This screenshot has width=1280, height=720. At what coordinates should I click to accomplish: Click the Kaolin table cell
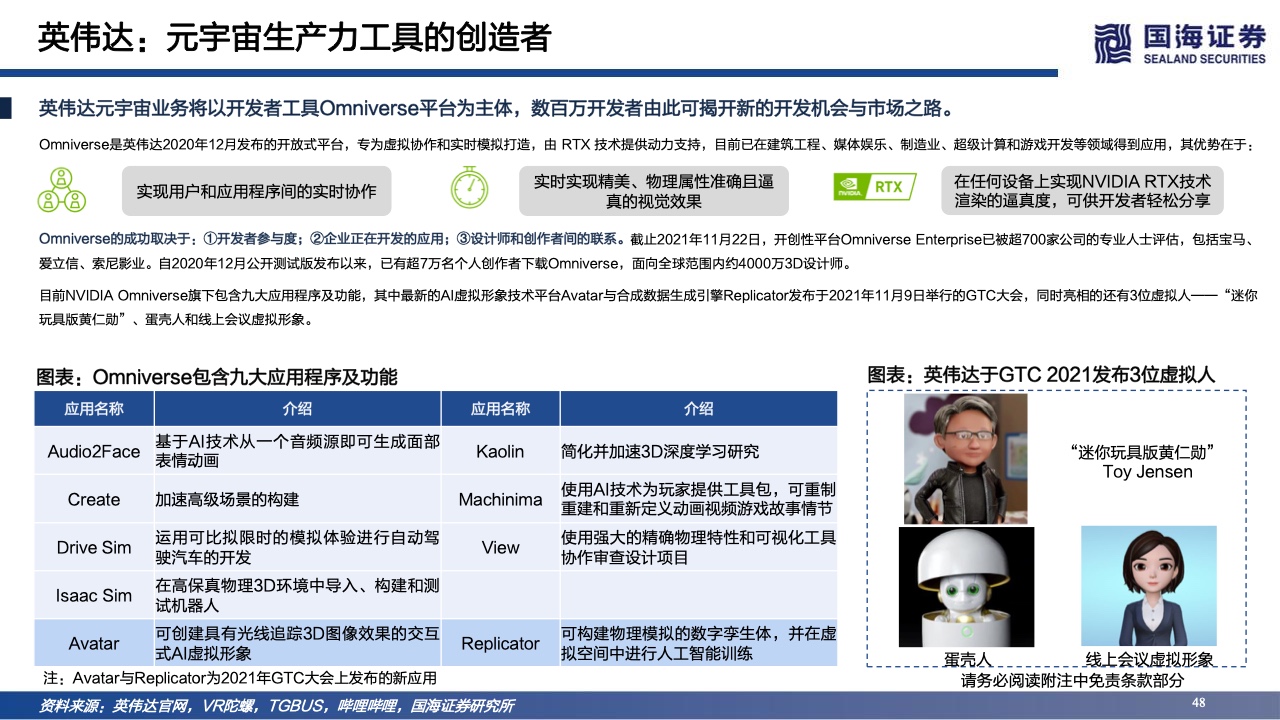pyautogui.click(x=500, y=451)
